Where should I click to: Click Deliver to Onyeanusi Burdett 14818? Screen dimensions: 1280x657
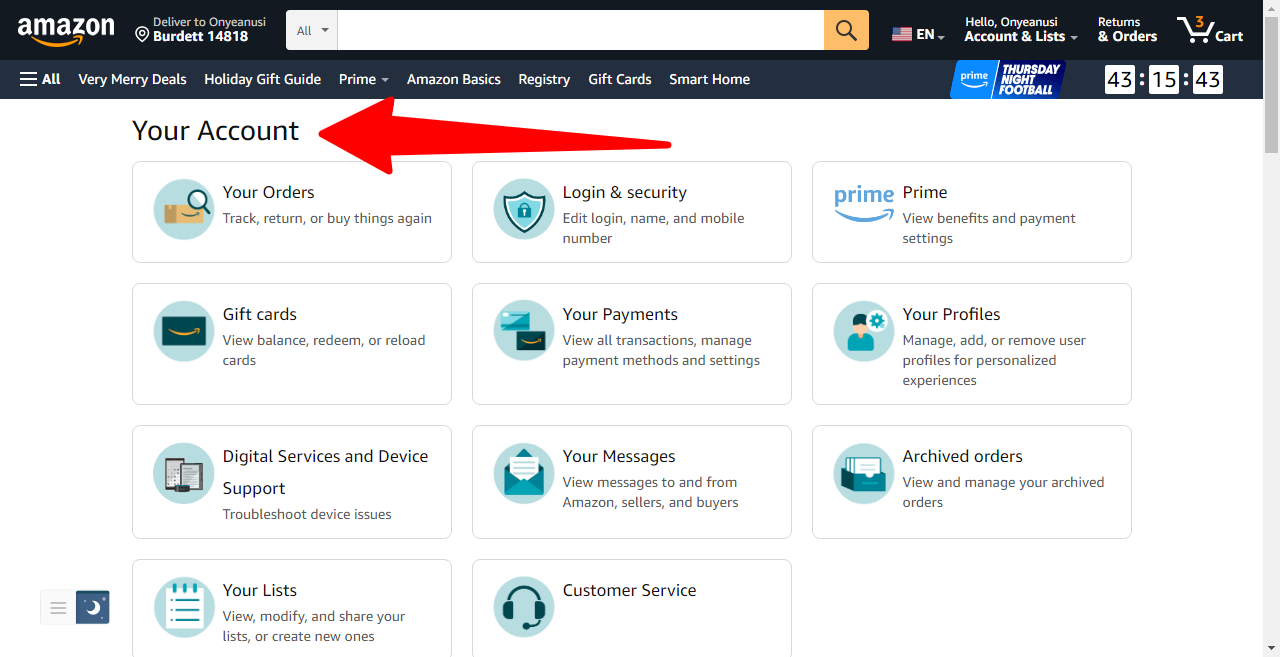point(200,30)
